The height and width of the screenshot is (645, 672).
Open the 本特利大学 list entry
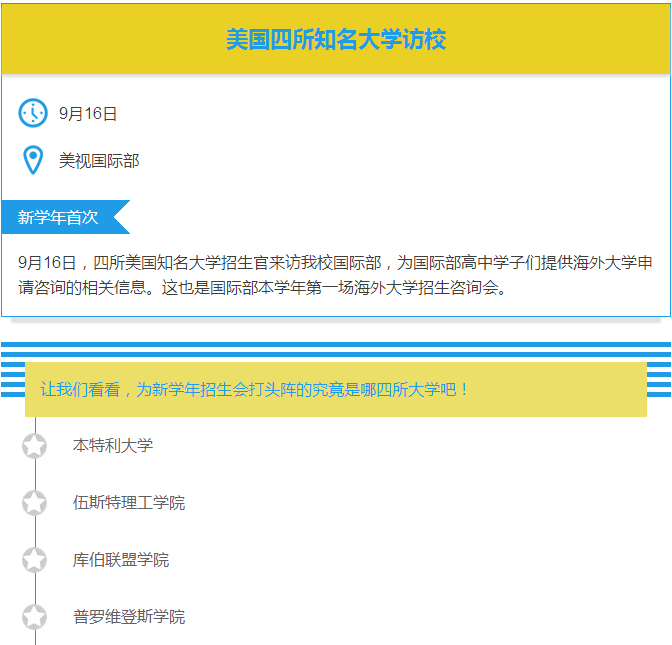click(x=113, y=446)
